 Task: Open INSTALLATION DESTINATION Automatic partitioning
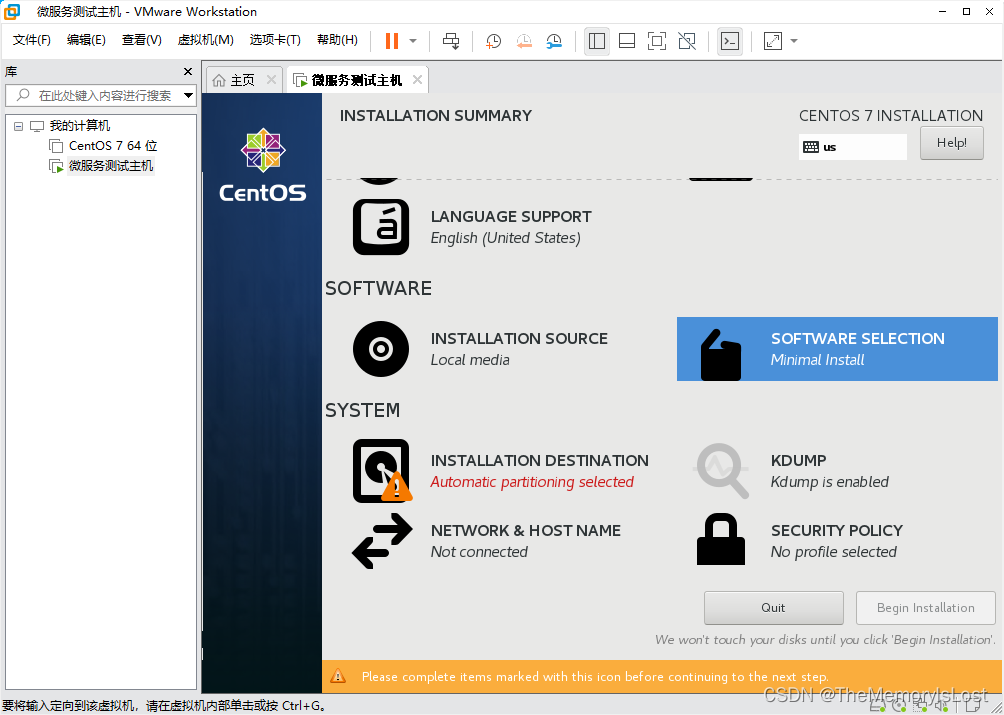[x=539, y=470]
